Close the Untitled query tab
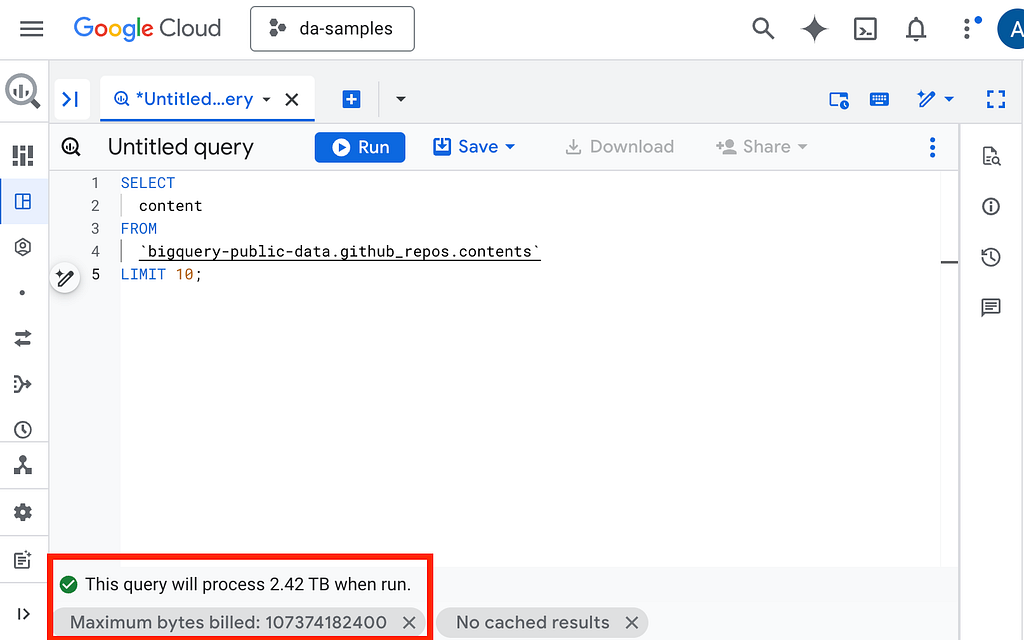Image resolution: width=1024 pixels, height=640 pixels. click(x=292, y=99)
